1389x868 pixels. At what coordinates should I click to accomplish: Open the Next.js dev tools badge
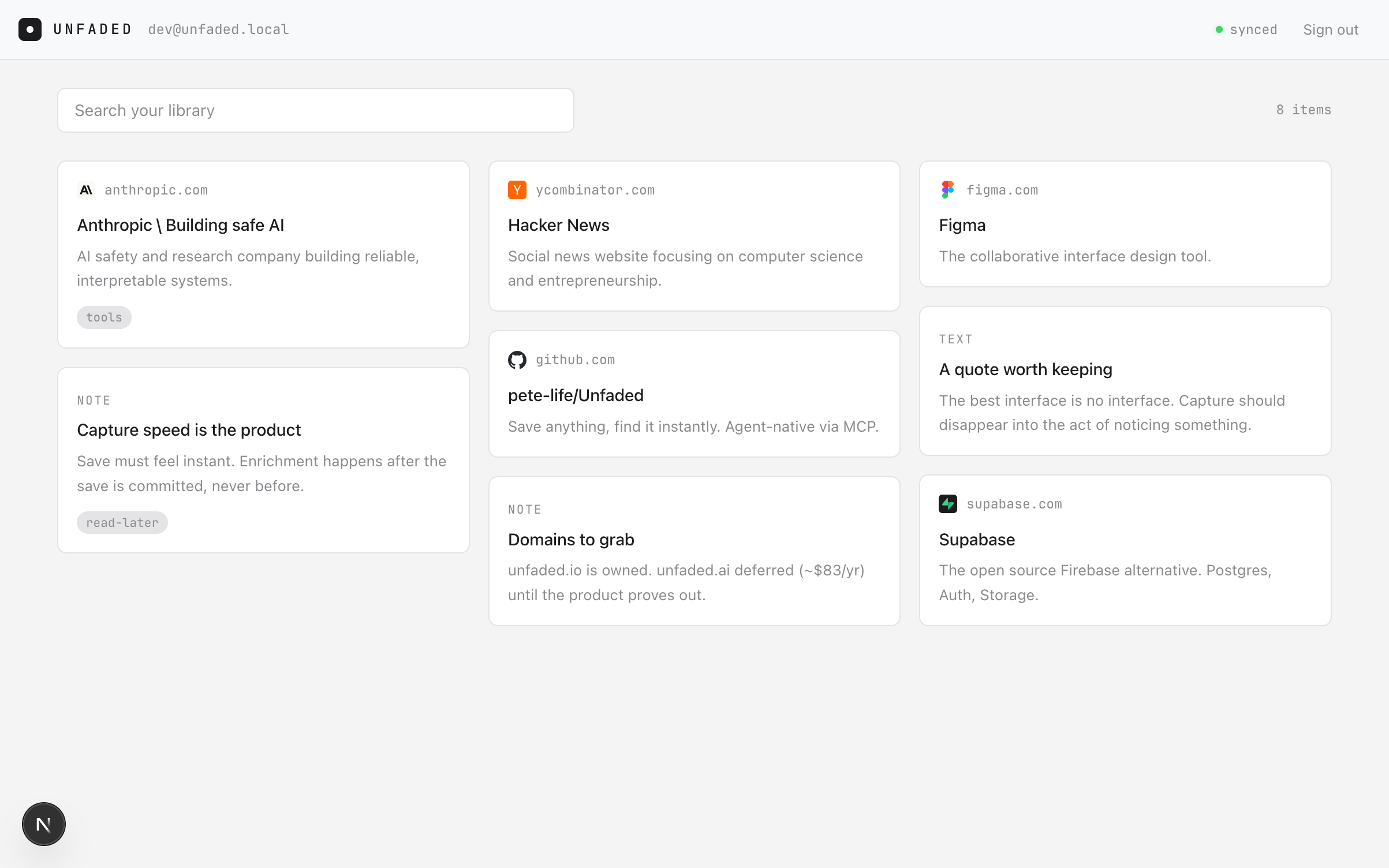click(x=44, y=824)
